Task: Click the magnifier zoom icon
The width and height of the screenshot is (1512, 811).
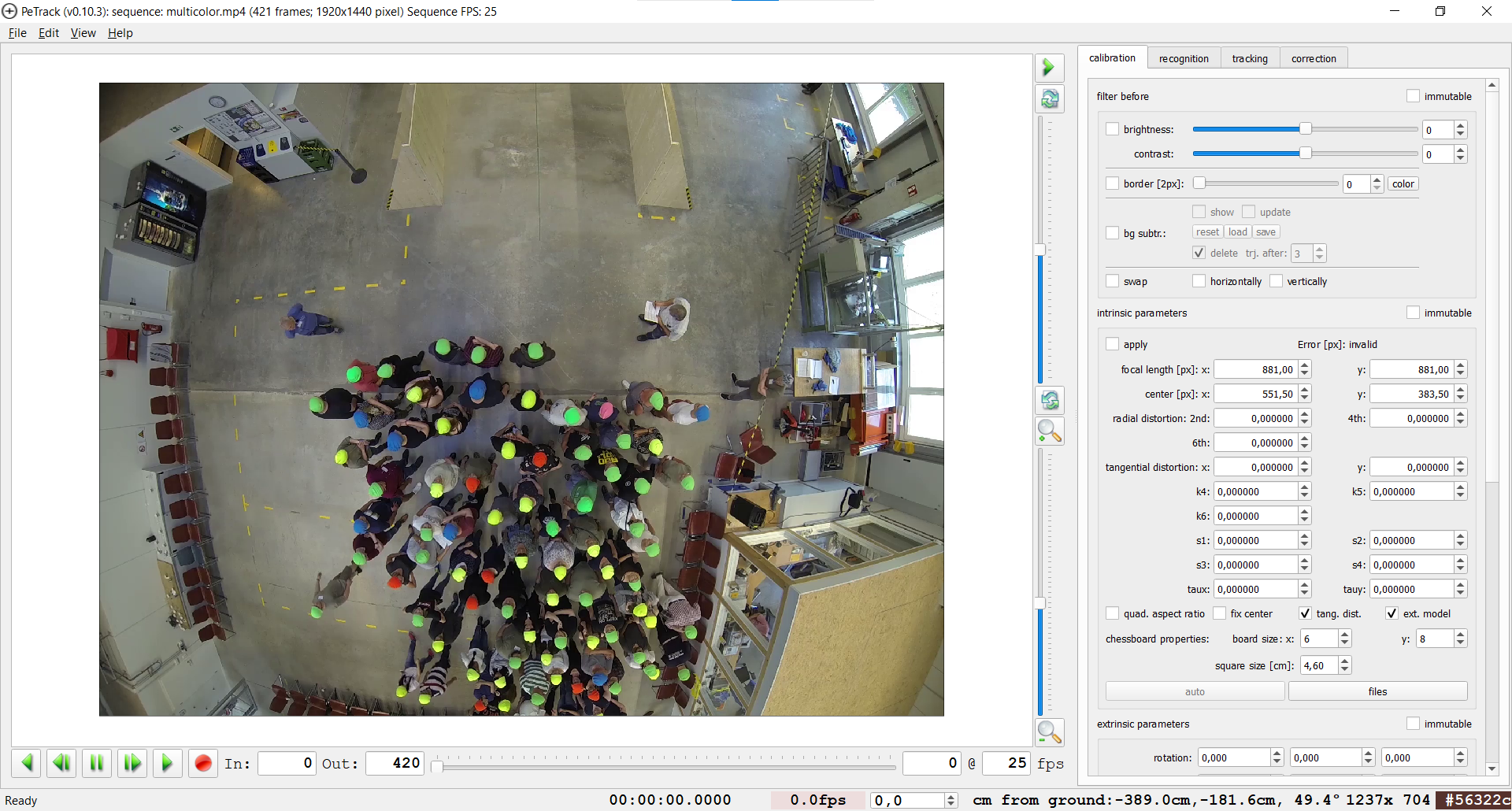Action: (1049, 431)
